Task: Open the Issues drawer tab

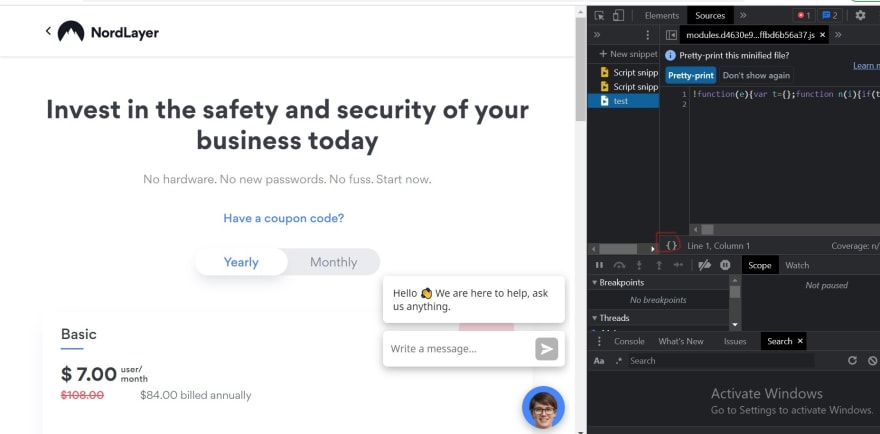Action: (735, 341)
